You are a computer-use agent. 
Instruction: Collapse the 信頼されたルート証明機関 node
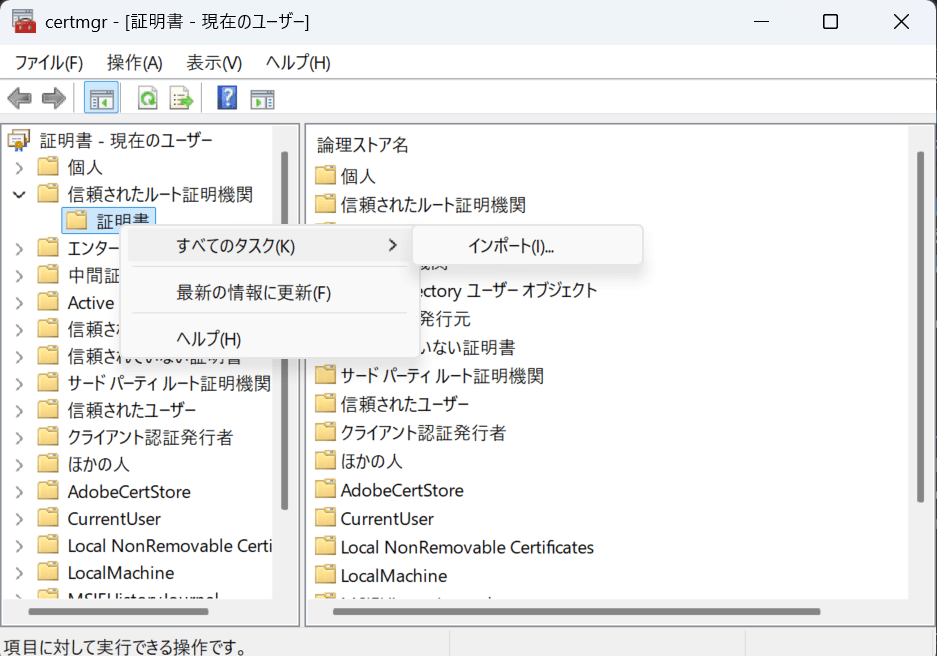[x=18, y=195]
